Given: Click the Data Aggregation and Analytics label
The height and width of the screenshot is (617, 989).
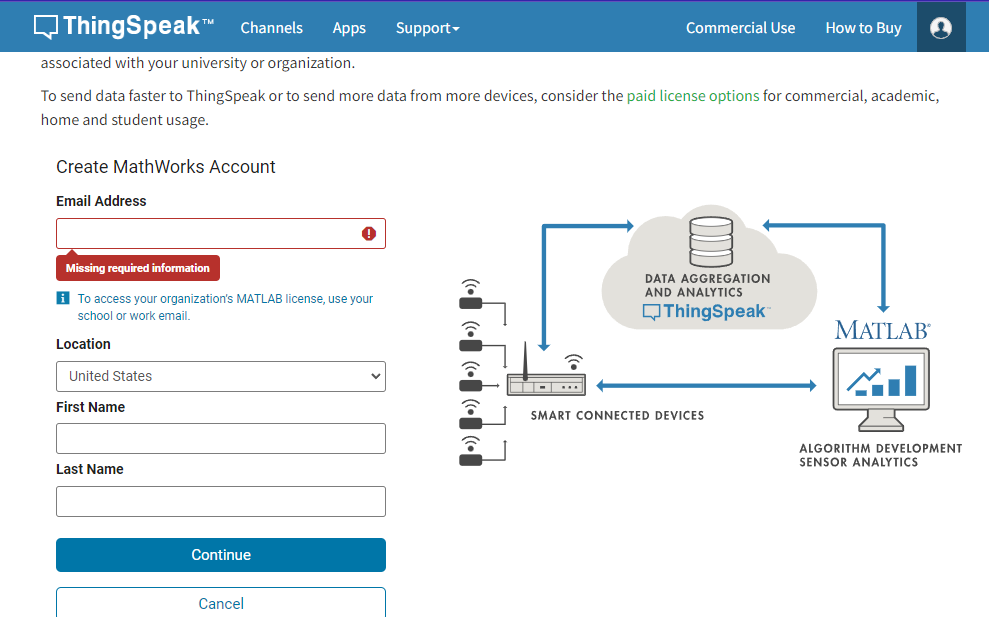Looking at the screenshot, I should tap(707, 285).
